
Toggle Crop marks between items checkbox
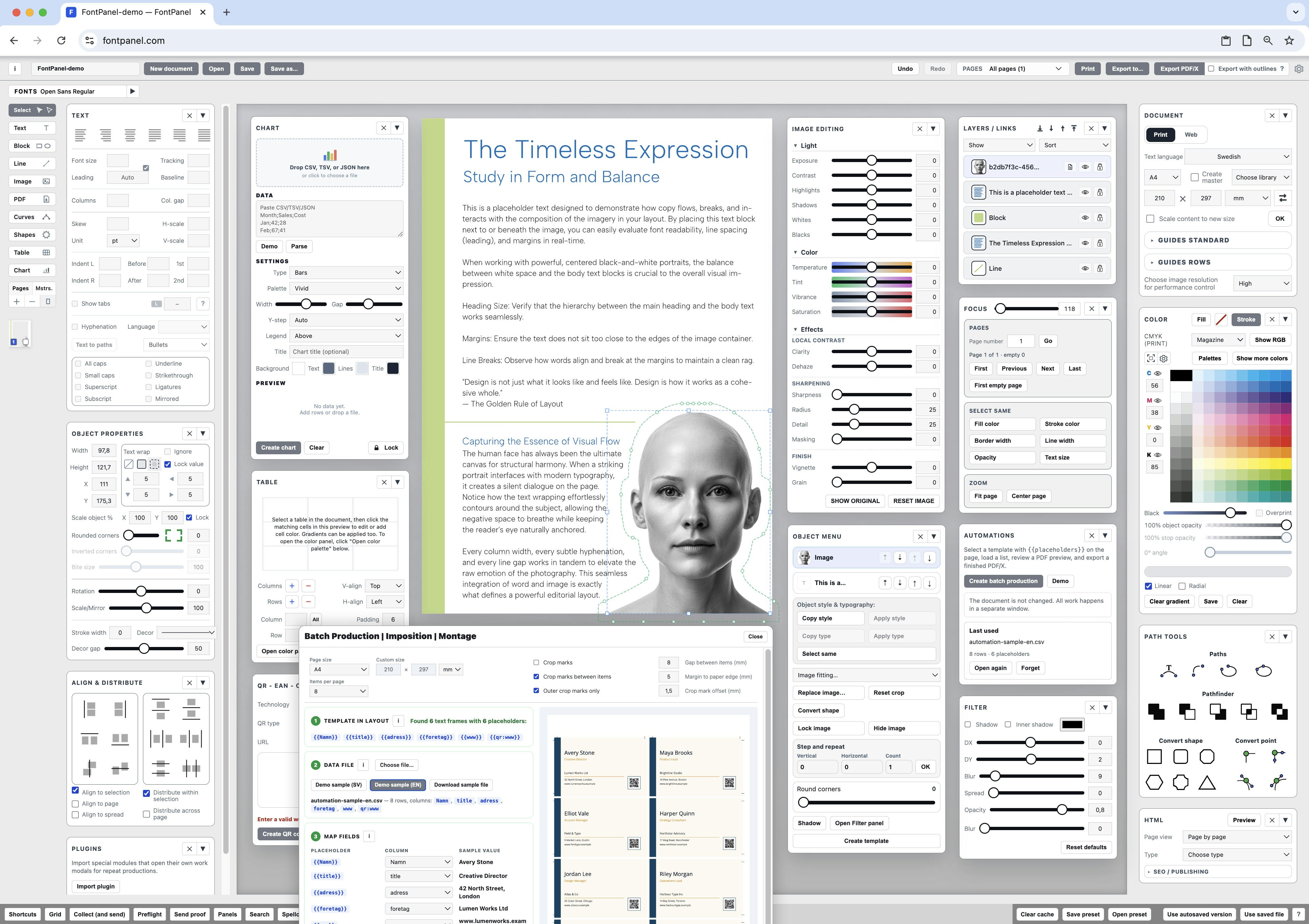536,677
